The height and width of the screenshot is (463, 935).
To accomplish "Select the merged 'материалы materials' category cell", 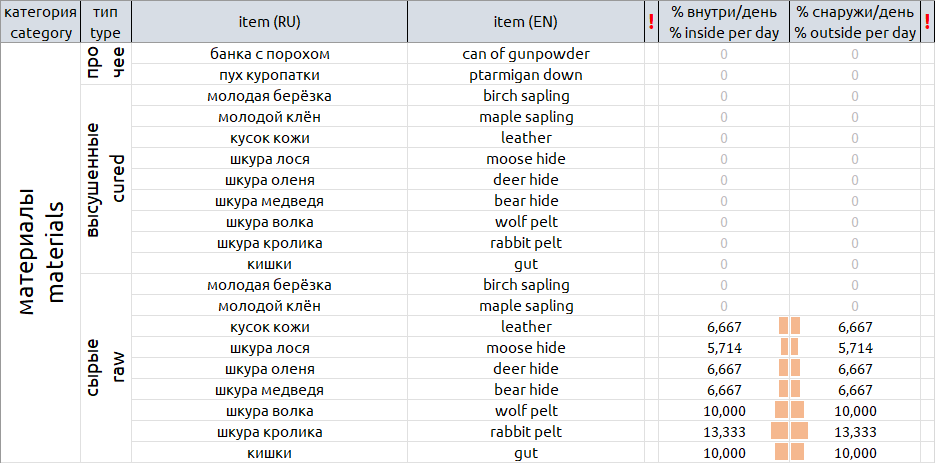I will [39, 253].
